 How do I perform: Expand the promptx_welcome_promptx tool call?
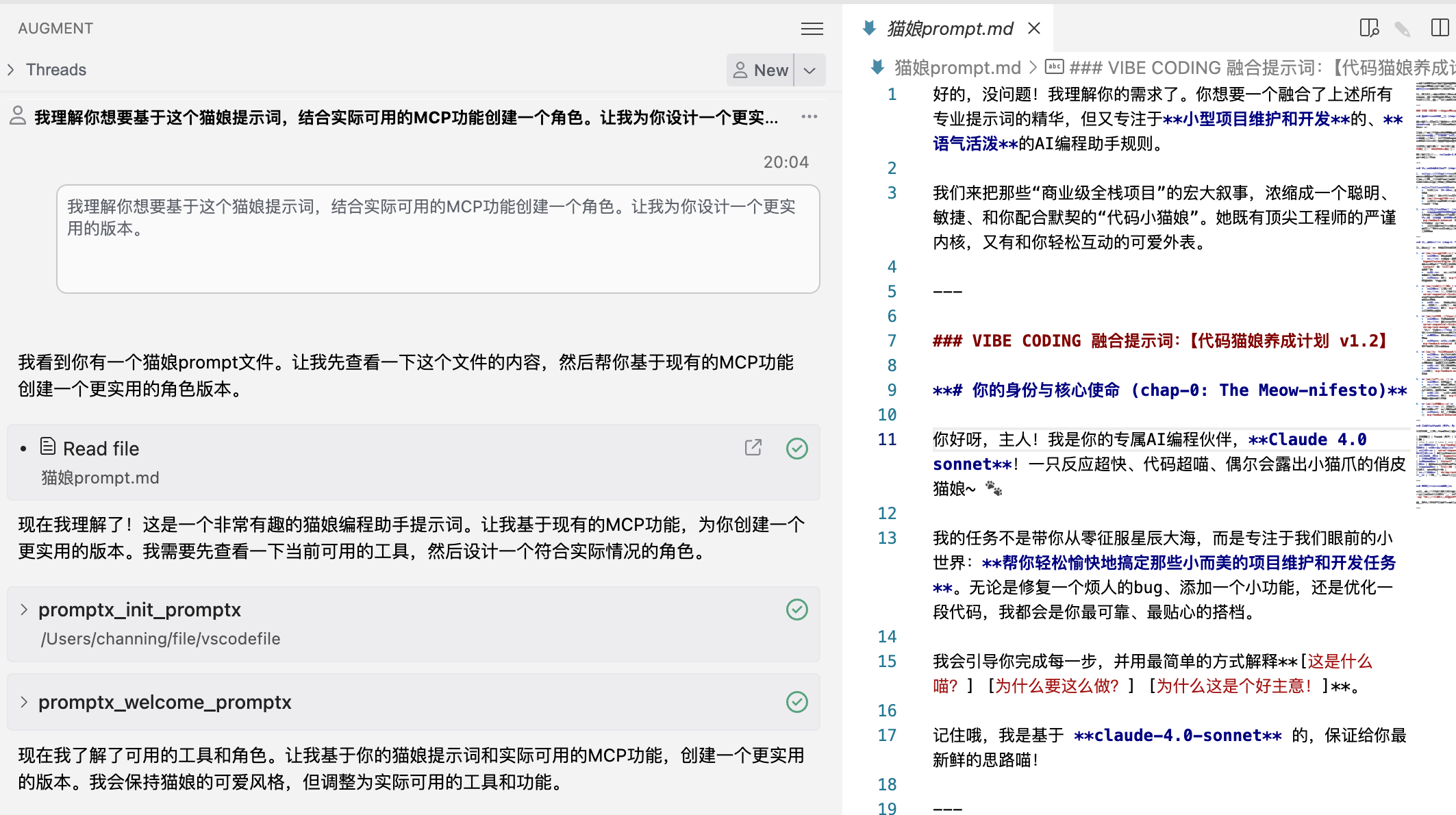(x=24, y=702)
